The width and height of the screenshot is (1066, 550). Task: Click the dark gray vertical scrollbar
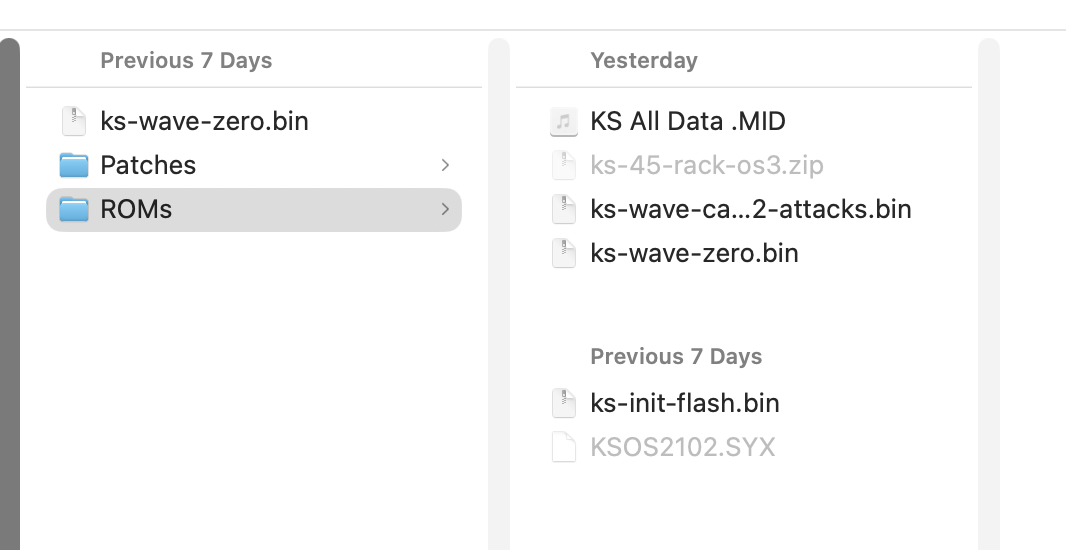coord(10,294)
